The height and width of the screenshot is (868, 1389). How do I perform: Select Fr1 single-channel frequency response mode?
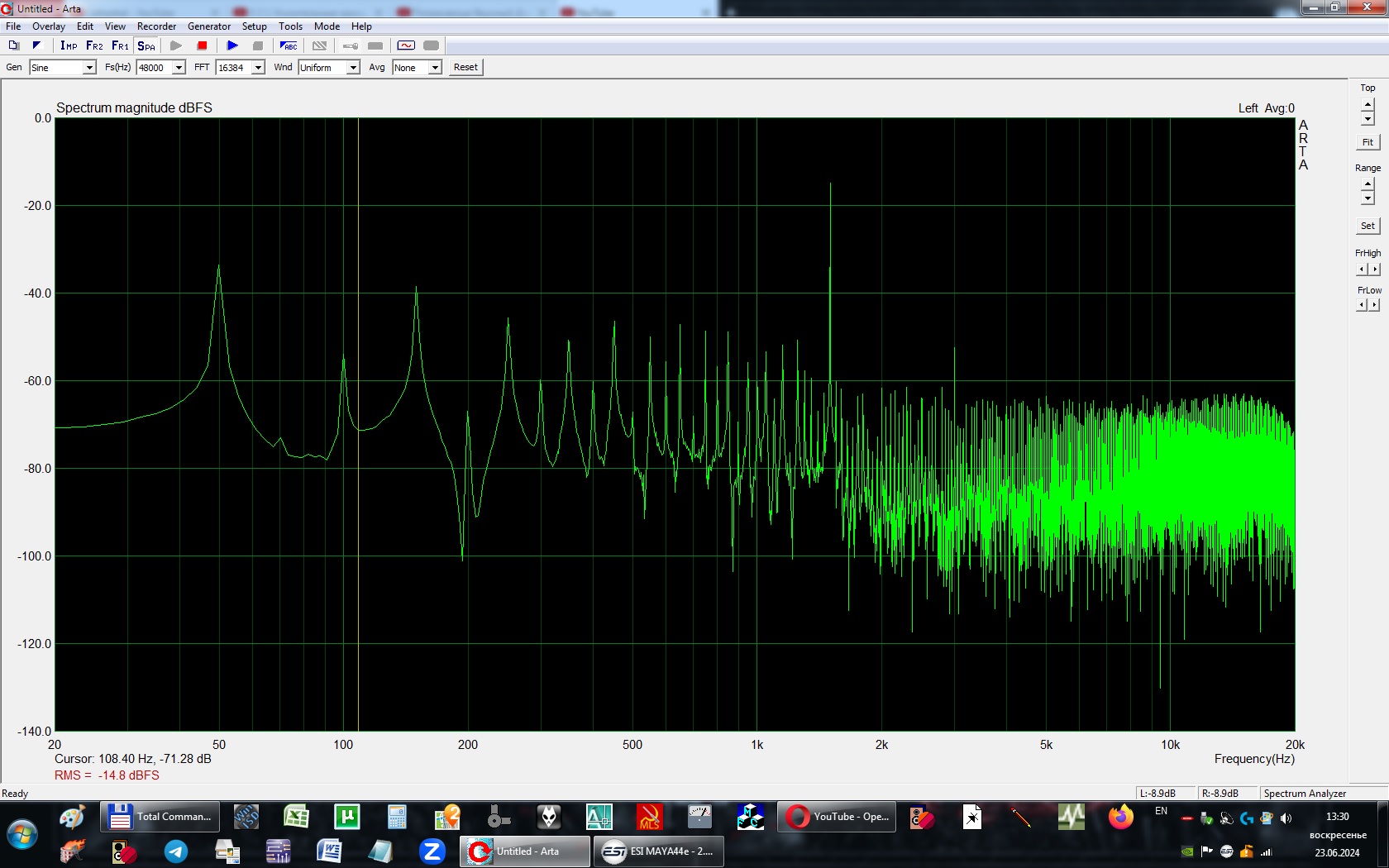tap(120, 45)
